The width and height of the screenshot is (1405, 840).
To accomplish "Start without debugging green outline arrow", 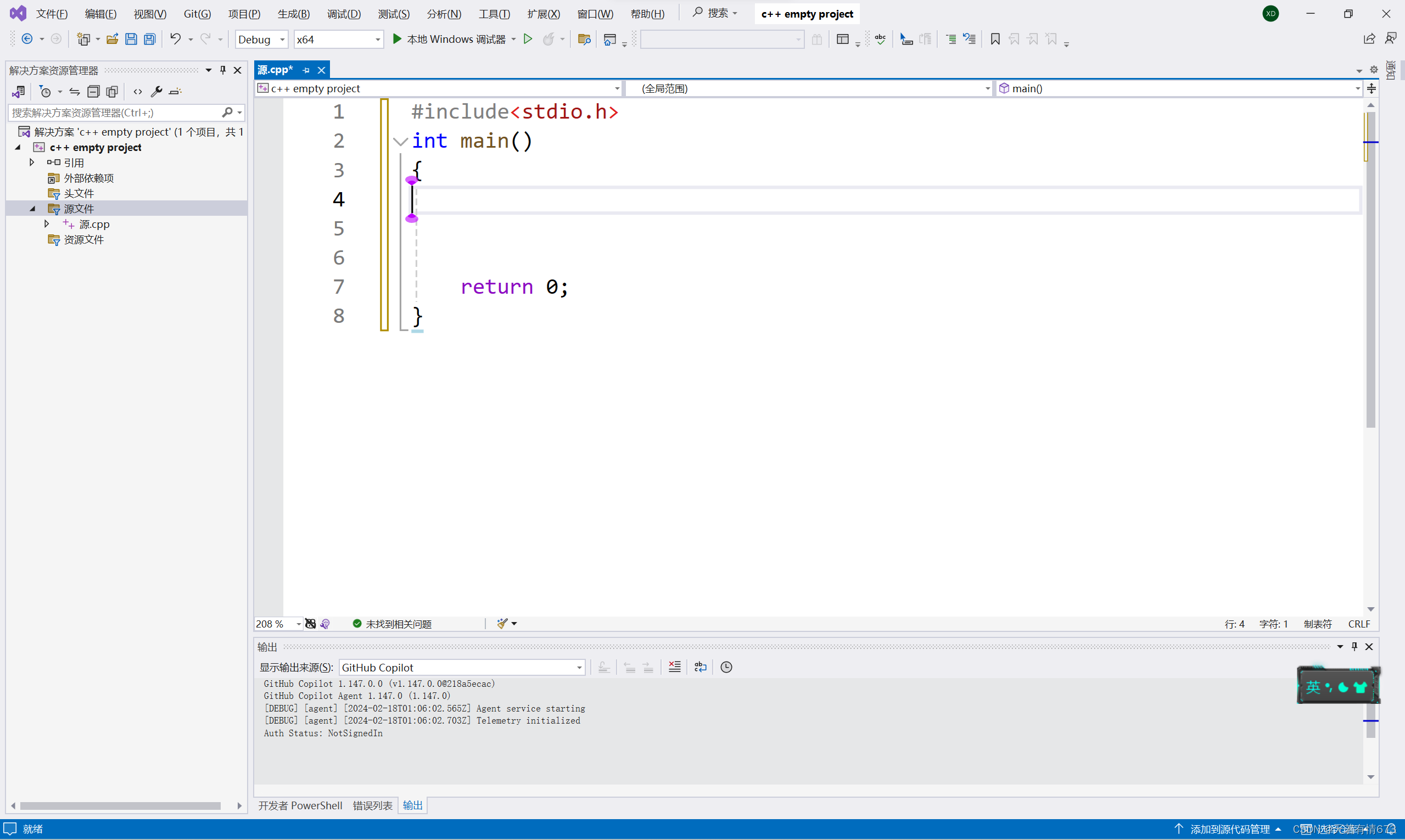I will pyautogui.click(x=528, y=39).
